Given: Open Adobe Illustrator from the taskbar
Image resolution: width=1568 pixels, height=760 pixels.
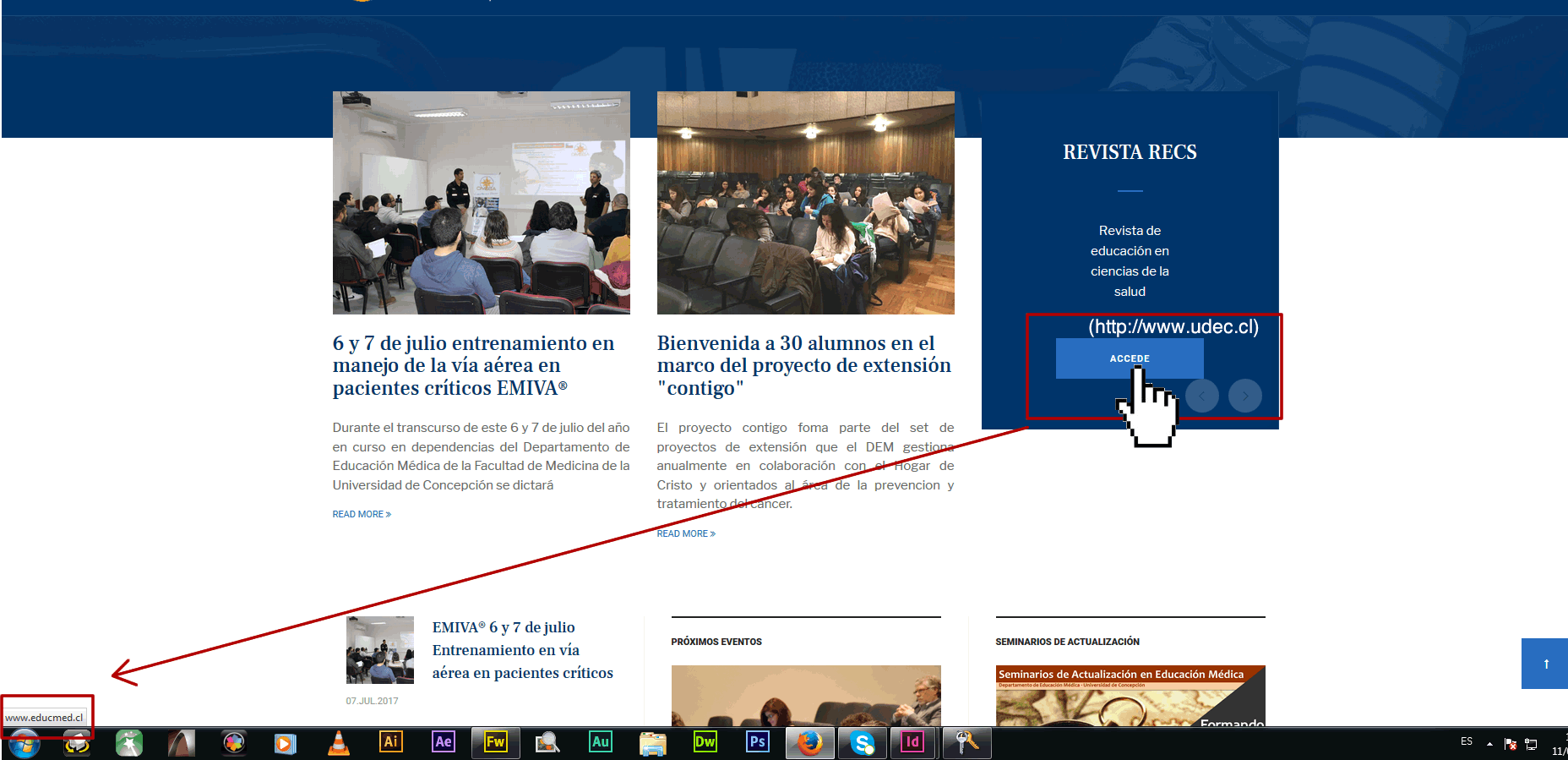Looking at the screenshot, I should tap(390, 741).
